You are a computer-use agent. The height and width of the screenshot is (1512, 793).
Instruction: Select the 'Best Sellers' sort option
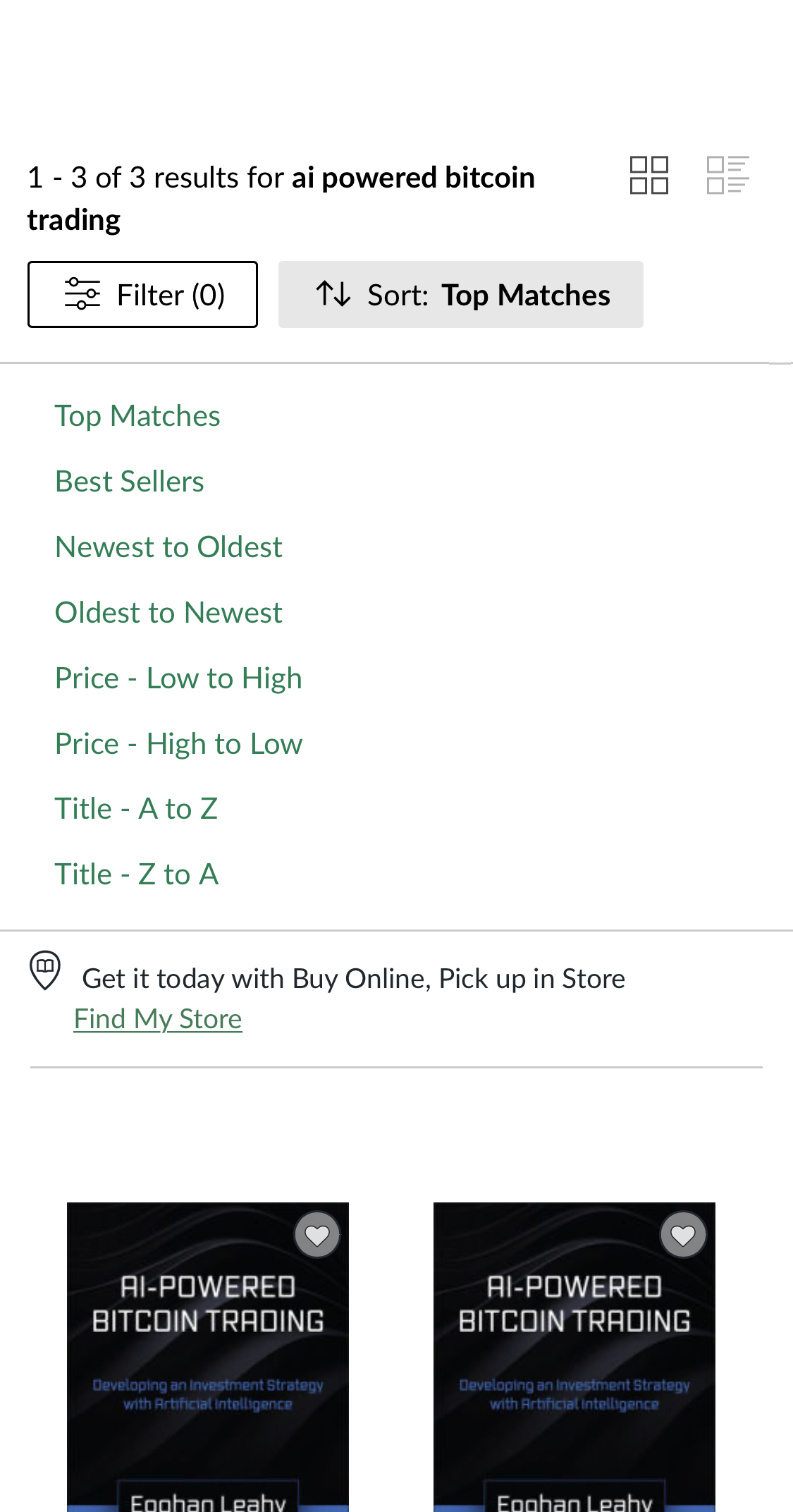(x=129, y=482)
